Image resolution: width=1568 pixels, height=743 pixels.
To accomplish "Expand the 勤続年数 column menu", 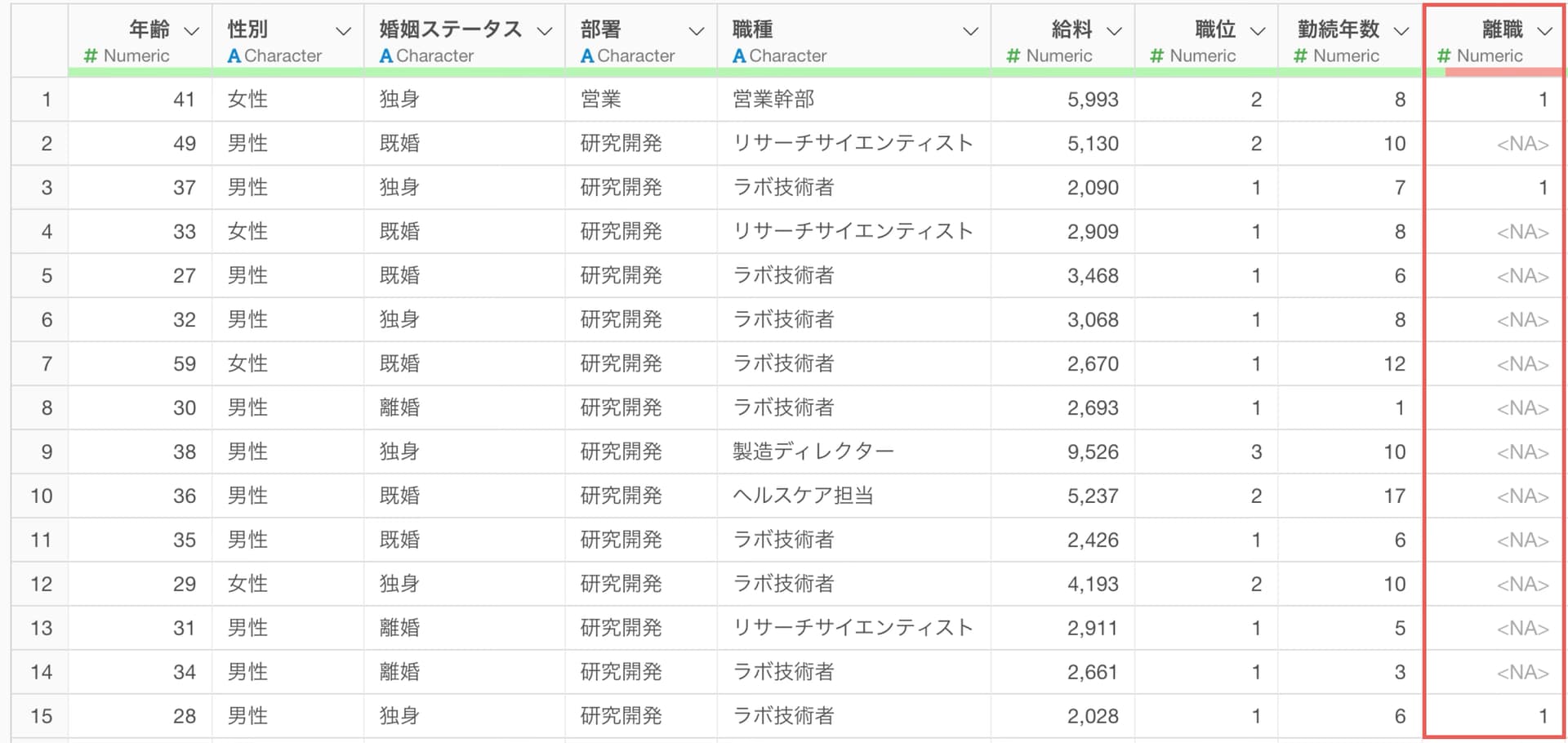I will point(1401,31).
